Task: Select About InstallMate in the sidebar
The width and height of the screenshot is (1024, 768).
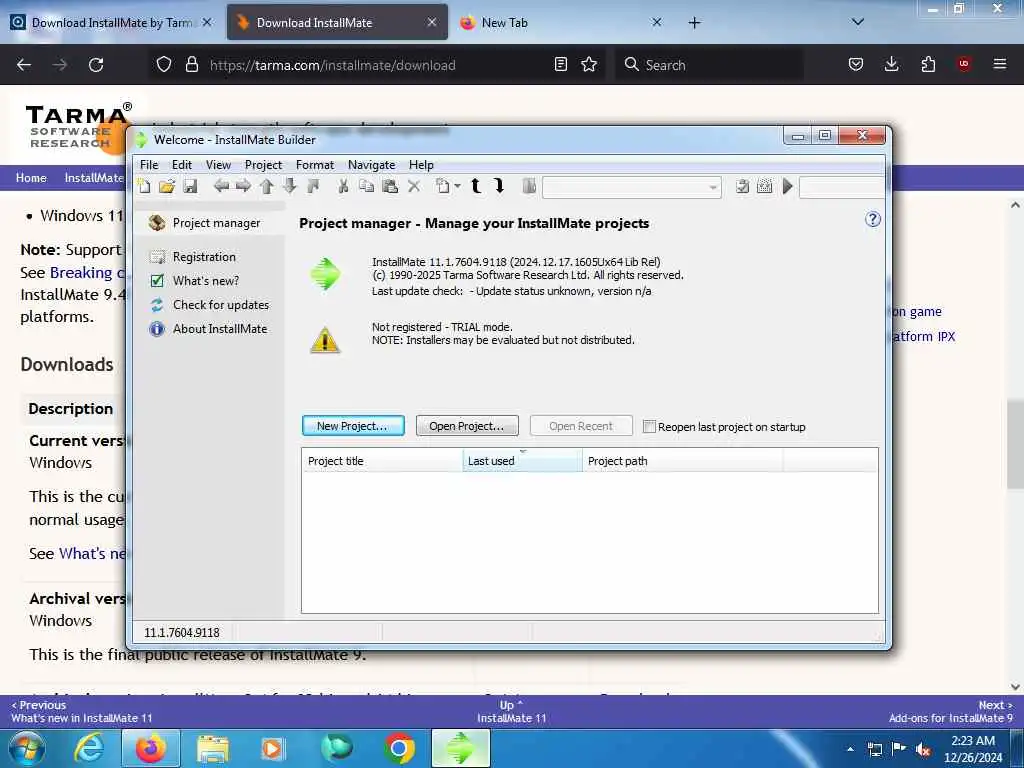Action: [x=208, y=329]
